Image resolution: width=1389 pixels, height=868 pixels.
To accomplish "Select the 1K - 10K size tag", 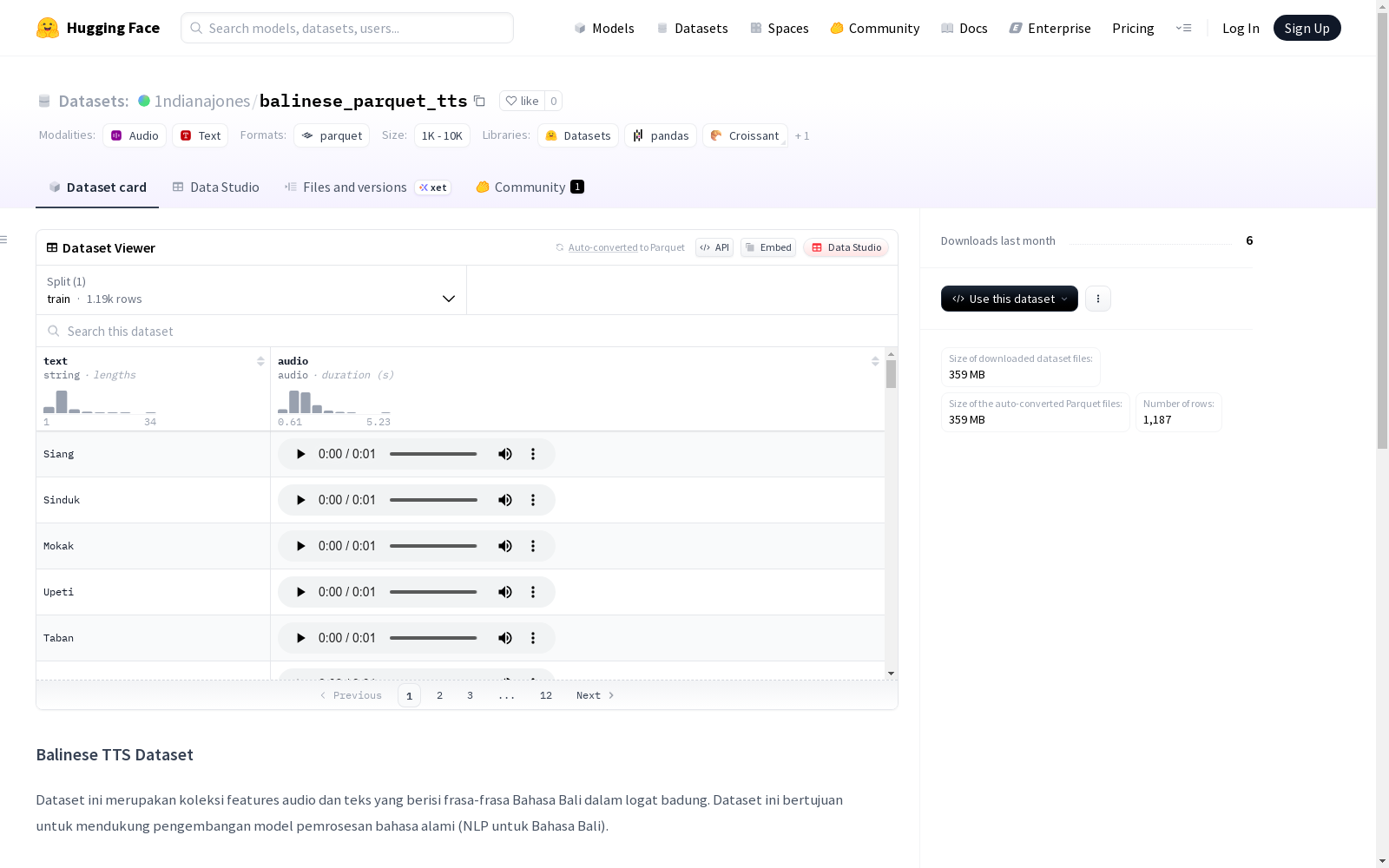I will click(x=442, y=135).
